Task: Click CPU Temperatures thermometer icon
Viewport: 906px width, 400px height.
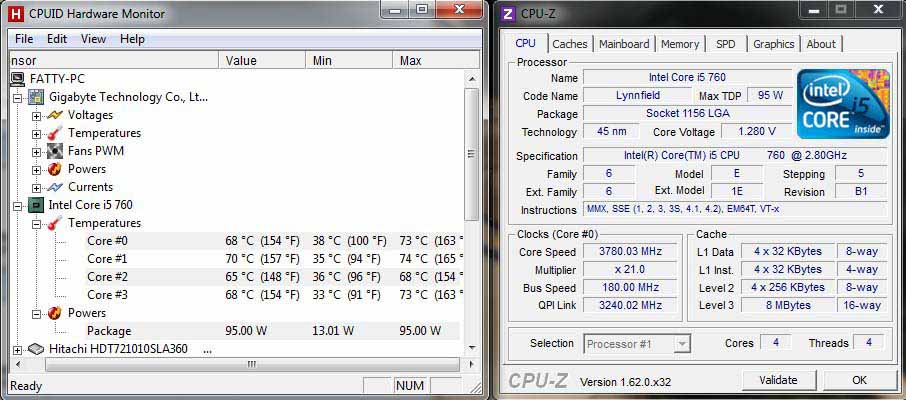Action: tap(55, 223)
